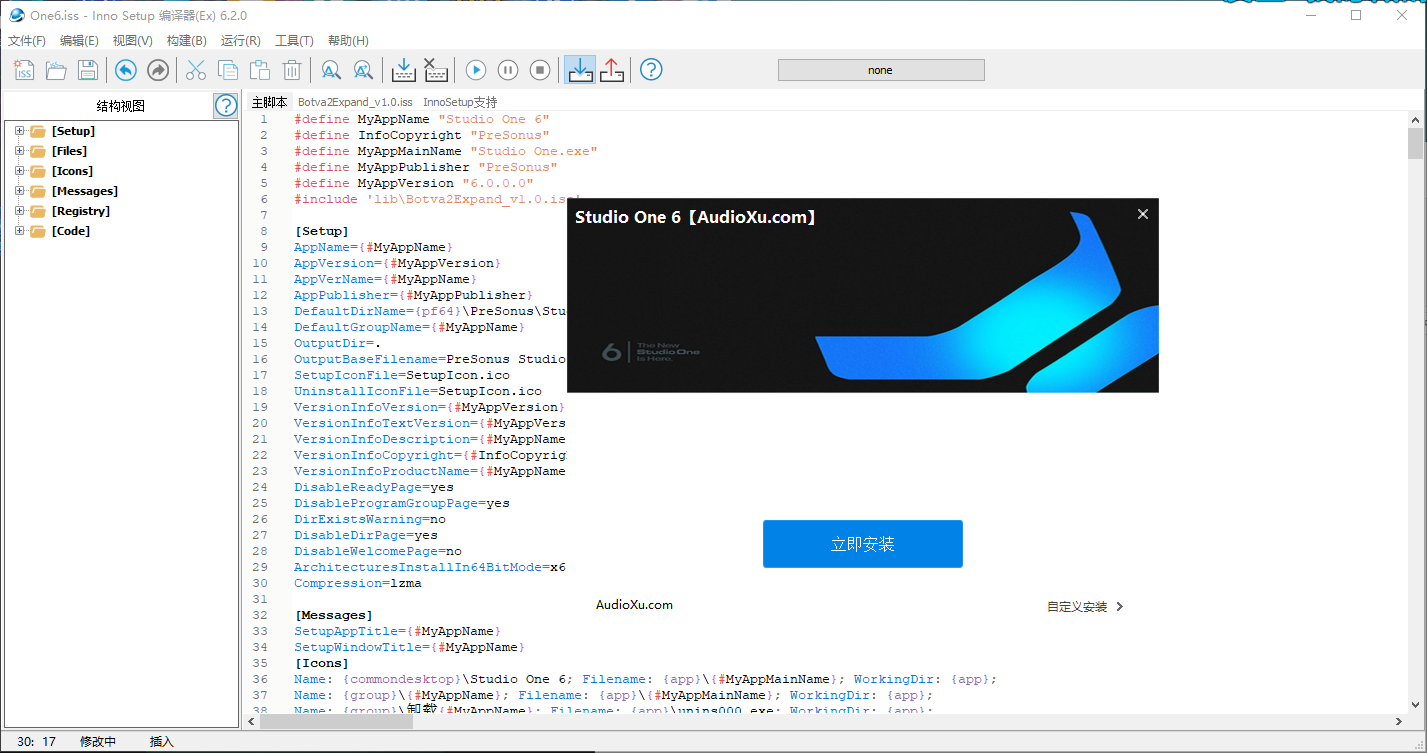1427x753 pixels.
Task: Open toolbar help question mark
Action: click(x=651, y=70)
